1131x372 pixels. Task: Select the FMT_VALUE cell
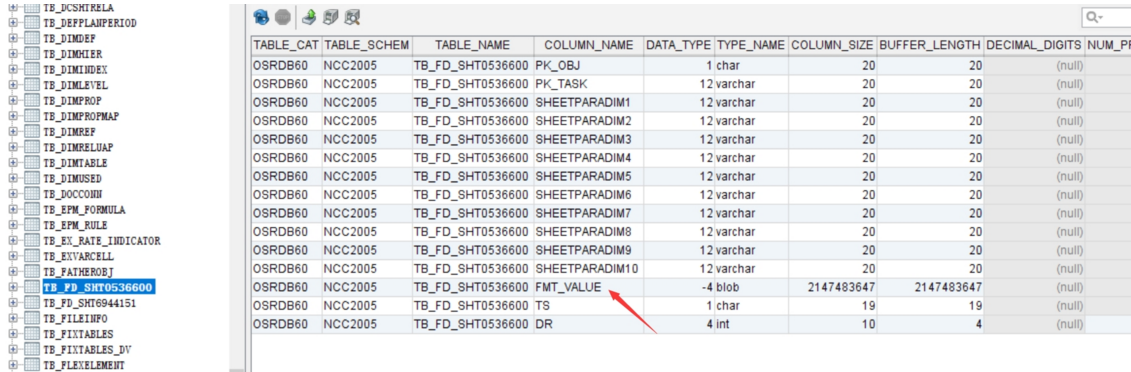pos(588,287)
